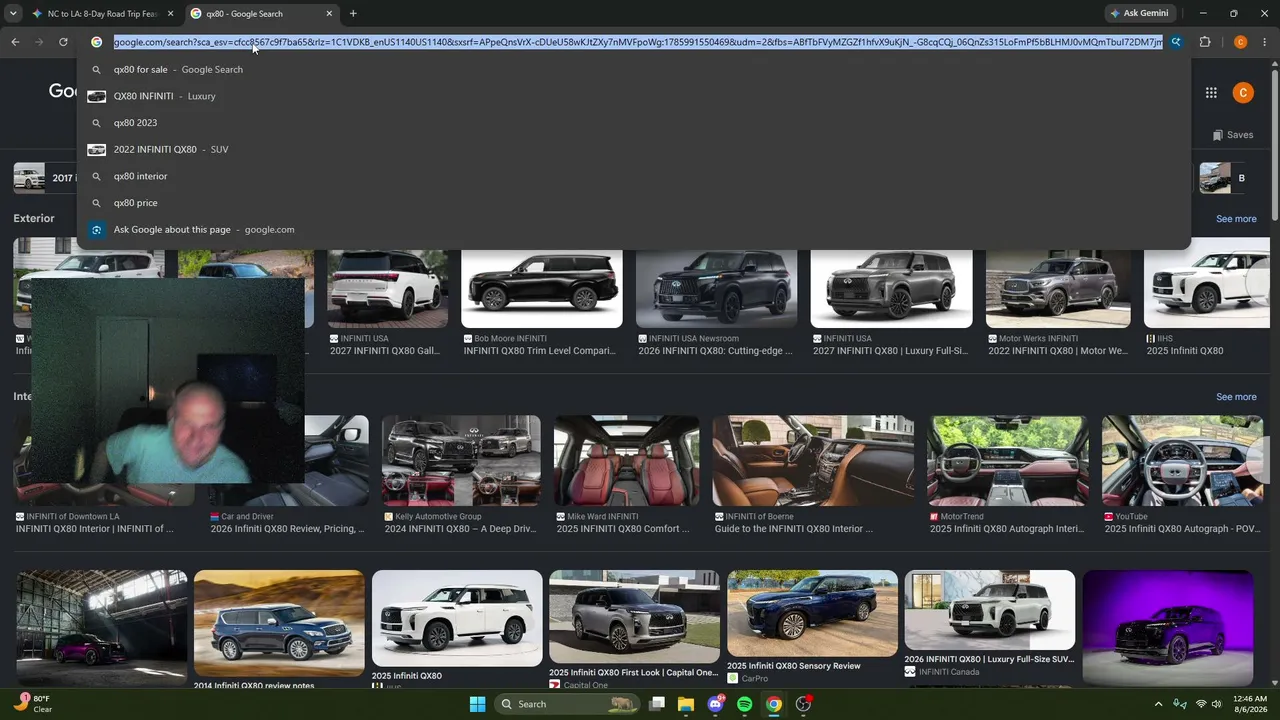Click 'See more' for Exterior section
The height and width of the screenshot is (720, 1280).
(x=1236, y=219)
